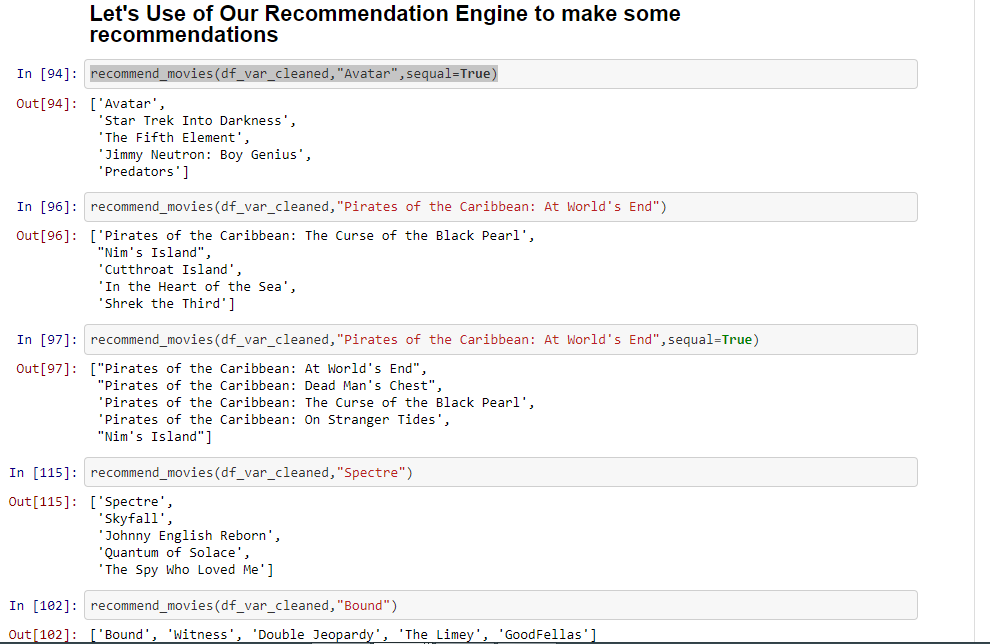Image resolution: width=990 pixels, height=644 pixels.
Task: Click the recommendation engine heading text
Action: 385,24
